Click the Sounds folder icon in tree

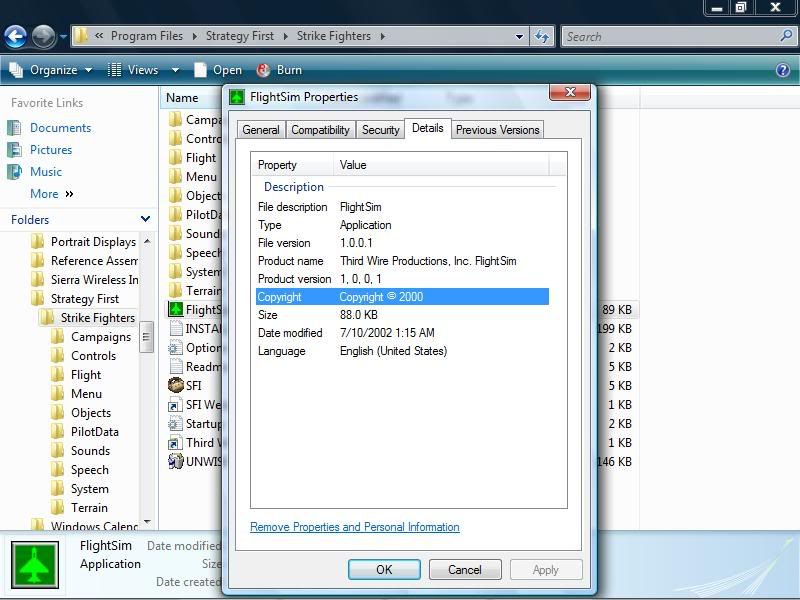pos(58,451)
